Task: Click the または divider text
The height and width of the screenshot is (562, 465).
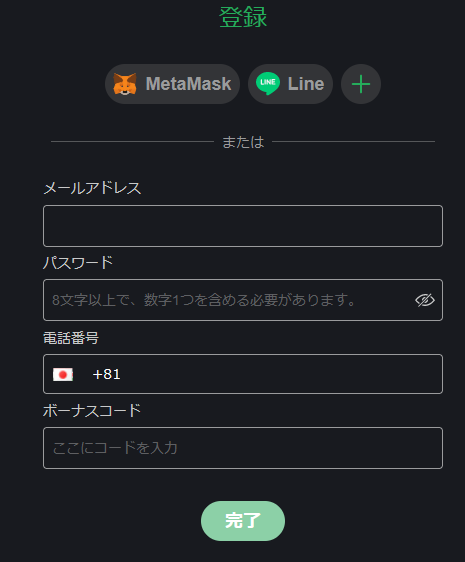Action: coord(243,142)
